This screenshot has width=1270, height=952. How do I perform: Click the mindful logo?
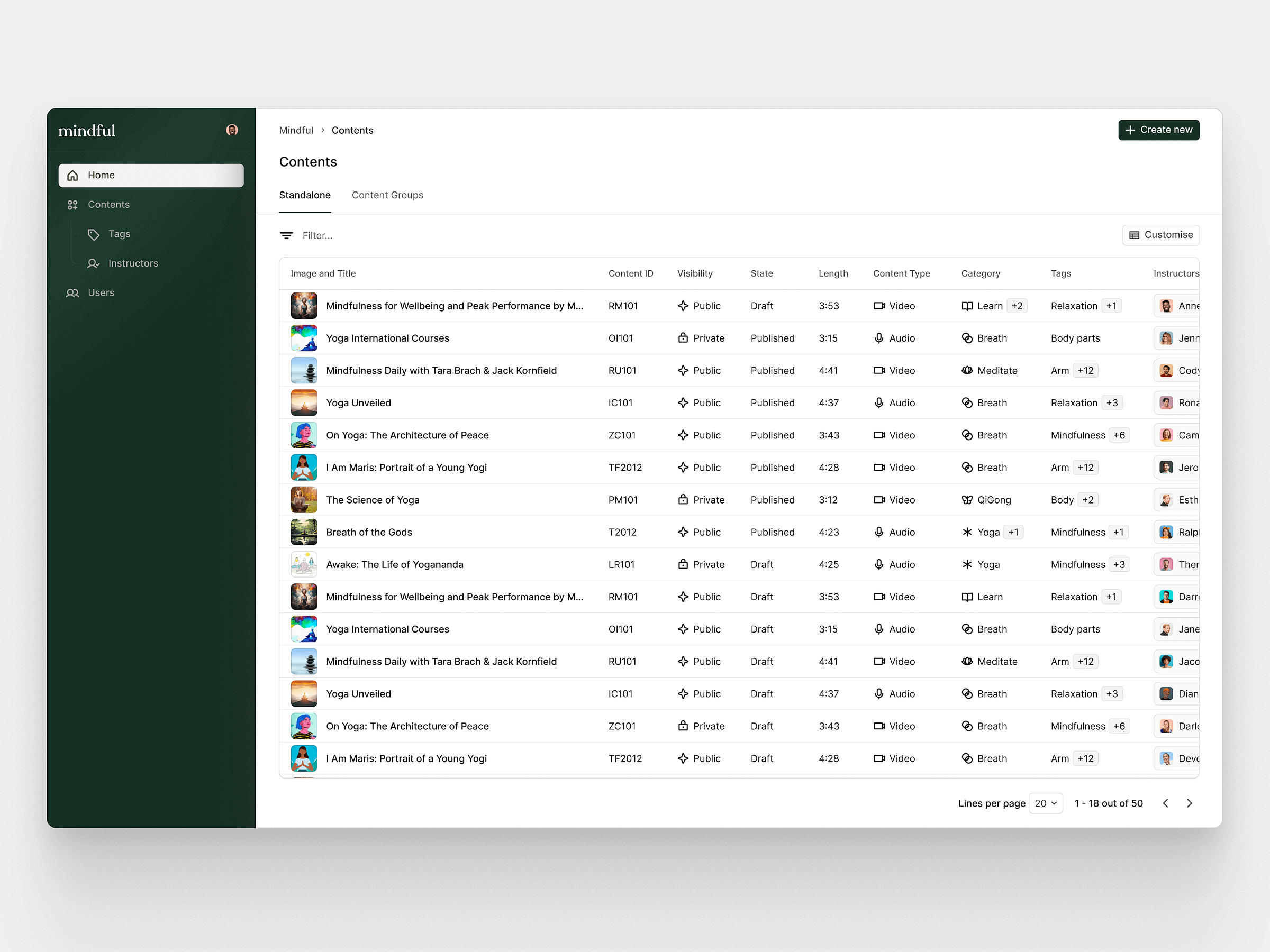pos(87,131)
